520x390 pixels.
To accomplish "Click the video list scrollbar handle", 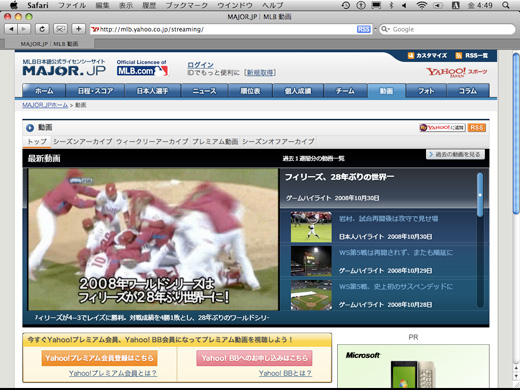I will pos(480,195).
